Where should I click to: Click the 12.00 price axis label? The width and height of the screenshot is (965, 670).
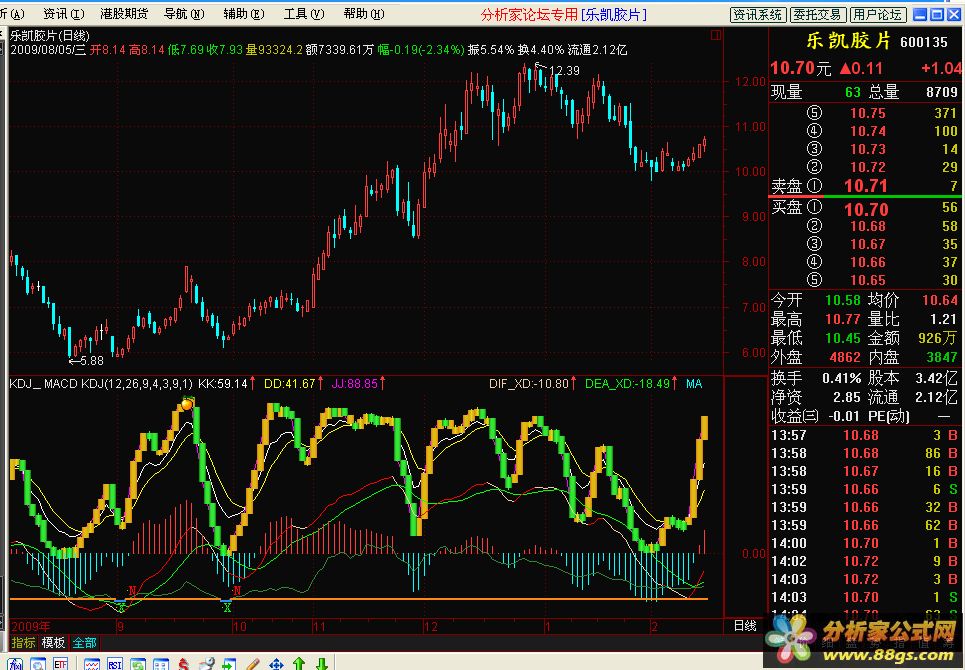tap(750, 81)
